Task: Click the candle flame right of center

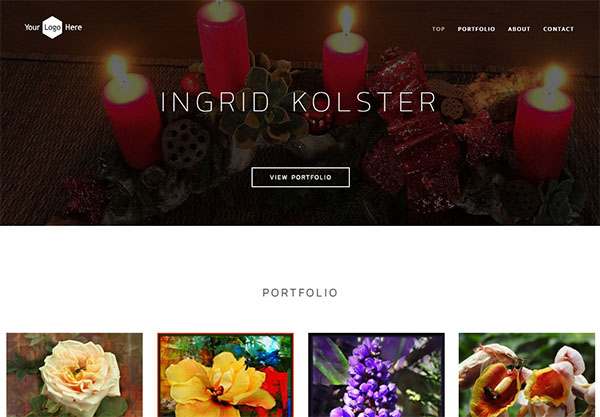Action: pyautogui.click(x=347, y=20)
